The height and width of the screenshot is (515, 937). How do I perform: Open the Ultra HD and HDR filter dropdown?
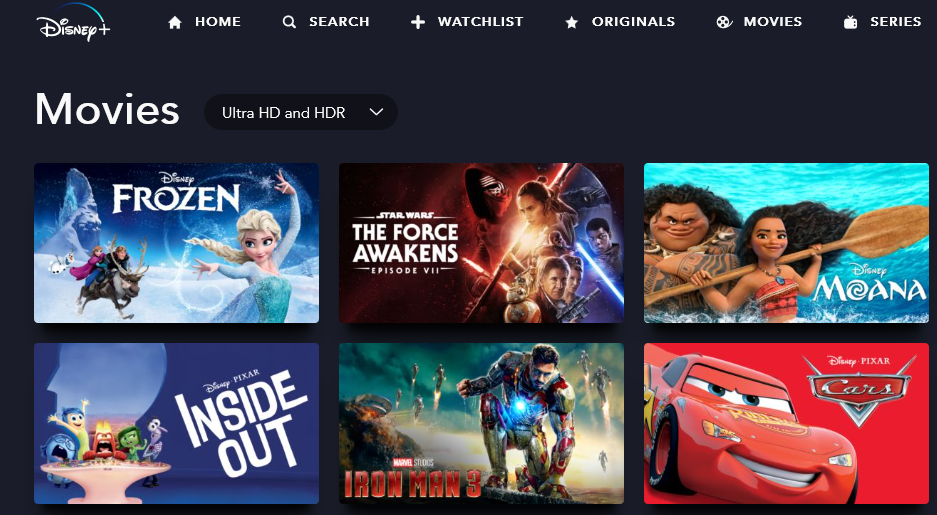tap(301, 112)
